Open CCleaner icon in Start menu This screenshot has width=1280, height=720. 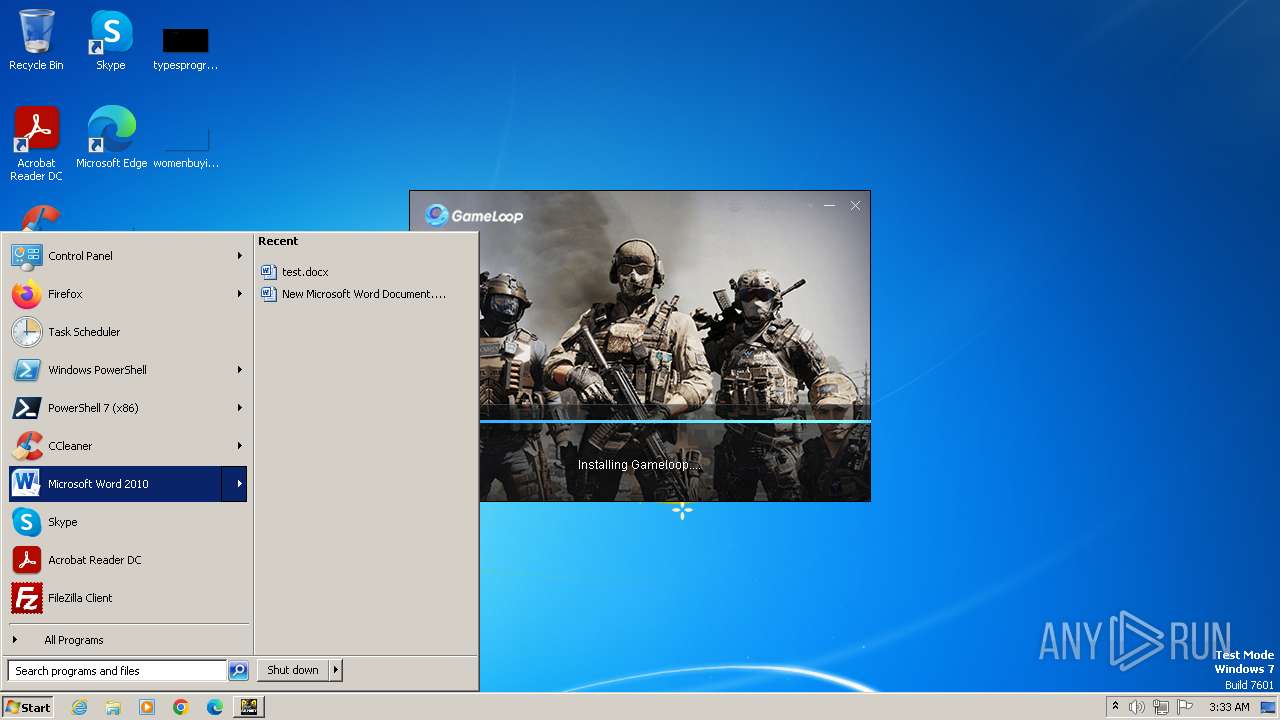[x=26, y=446]
